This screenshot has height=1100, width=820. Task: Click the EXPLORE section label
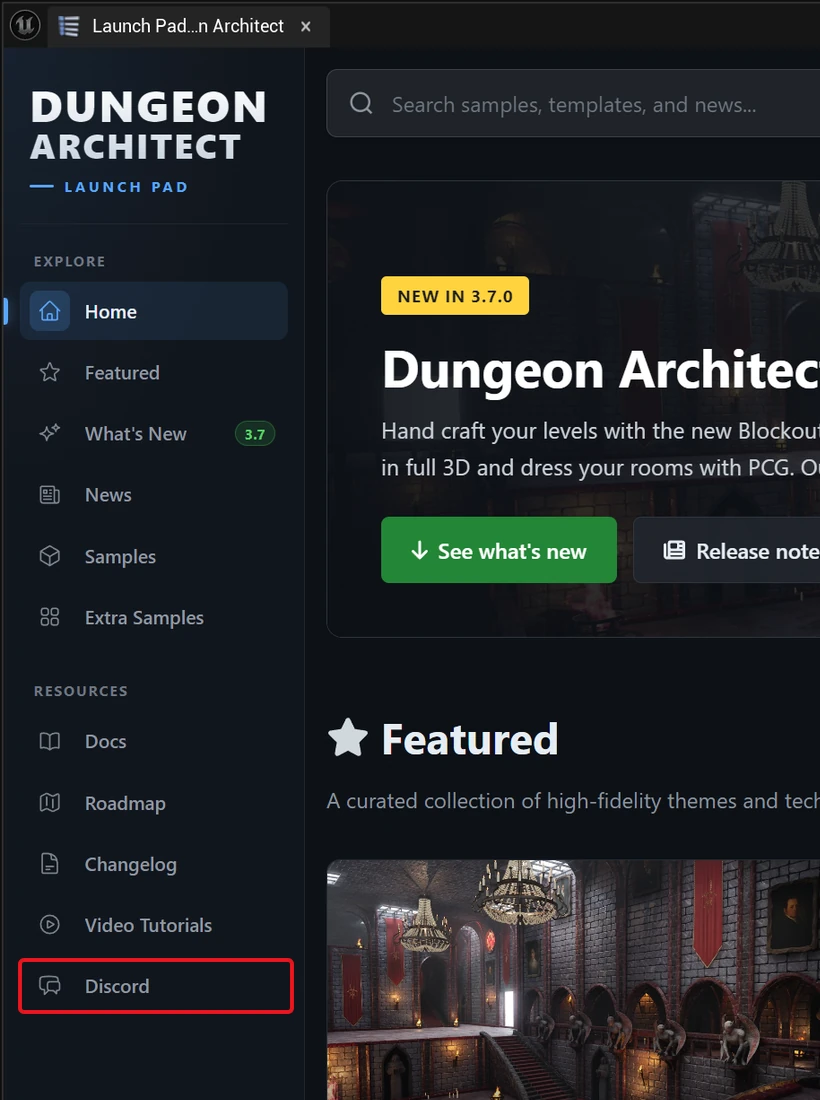coord(69,262)
